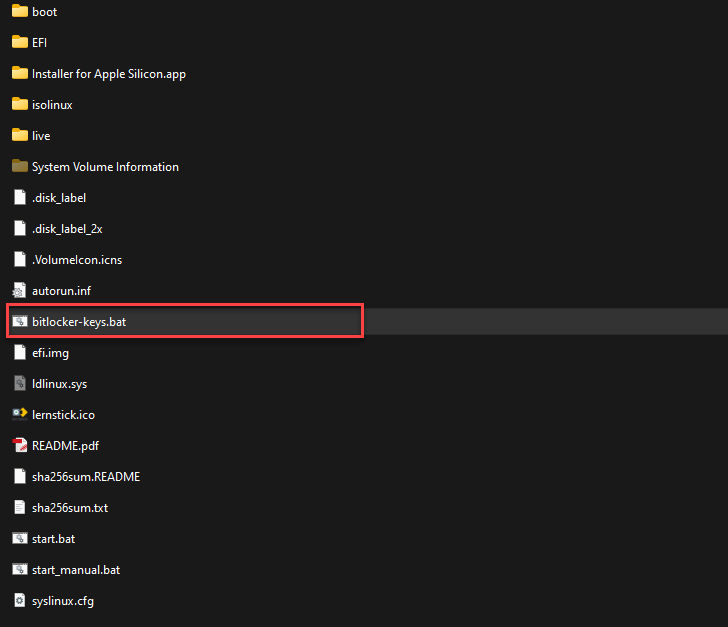
Task: Click the autorun.inf file icon
Action: point(19,291)
